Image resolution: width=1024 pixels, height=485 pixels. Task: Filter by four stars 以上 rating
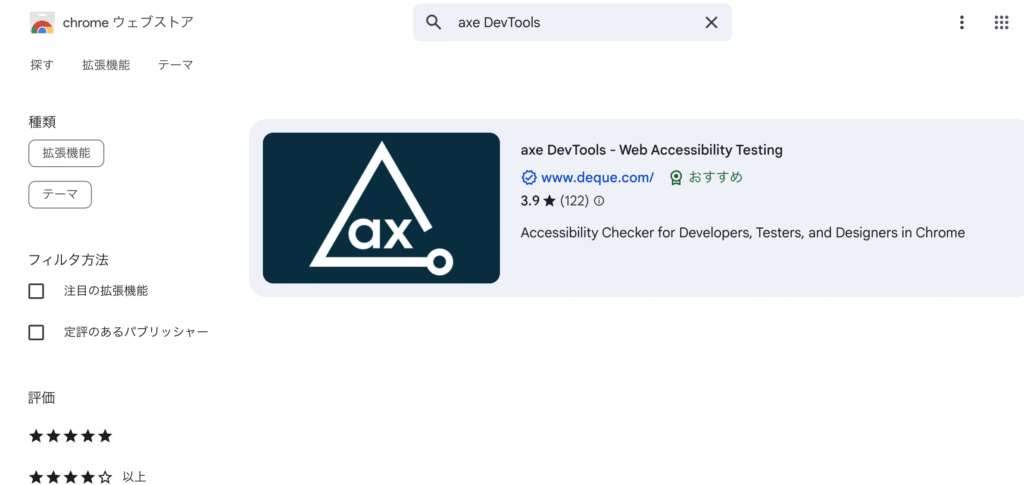(x=87, y=477)
